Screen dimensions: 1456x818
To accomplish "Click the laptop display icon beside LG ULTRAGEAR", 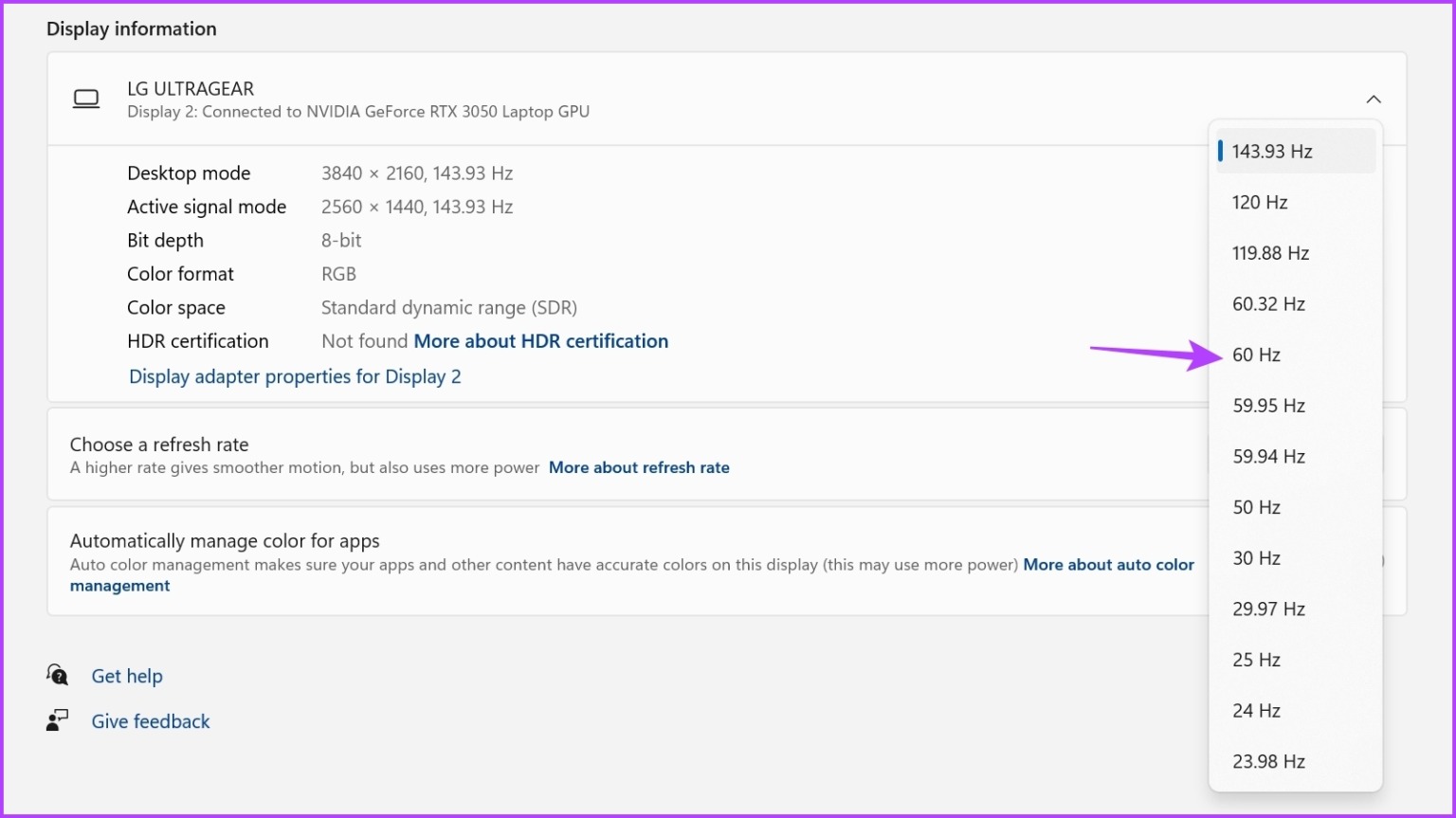I will pyautogui.click(x=86, y=100).
